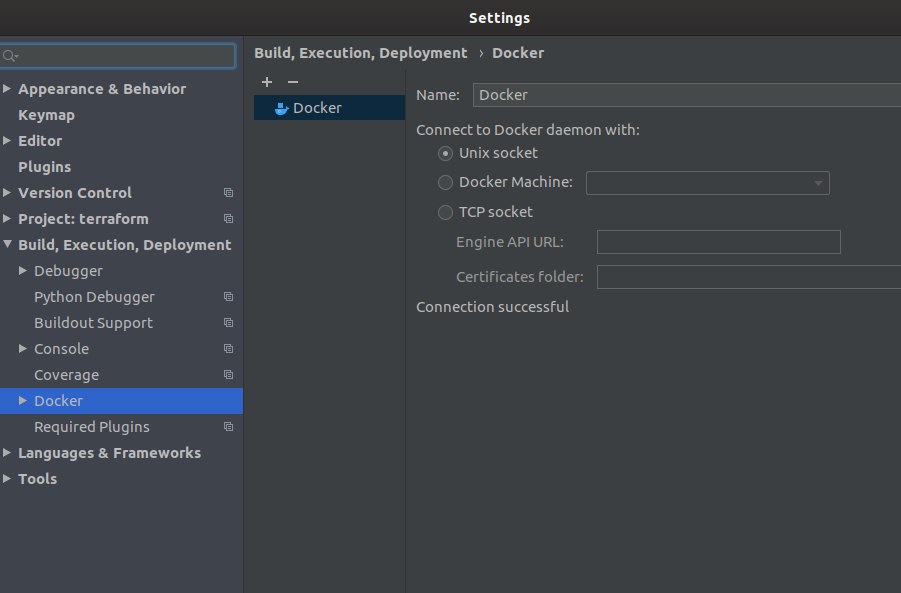
Task: Expand the Console subsection arrow
Action: 22,348
